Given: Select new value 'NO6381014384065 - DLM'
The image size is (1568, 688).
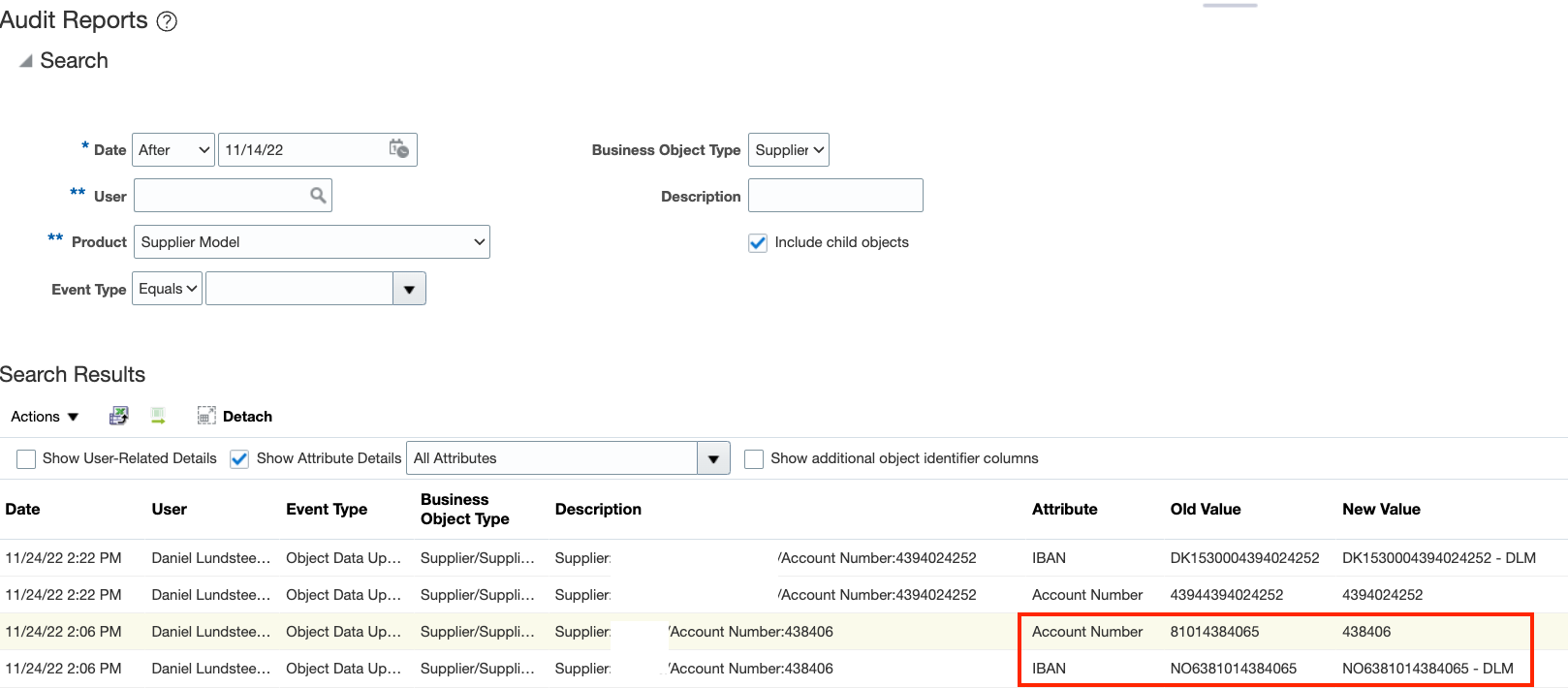Looking at the screenshot, I should pyautogui.click(x=1427, y=669).
